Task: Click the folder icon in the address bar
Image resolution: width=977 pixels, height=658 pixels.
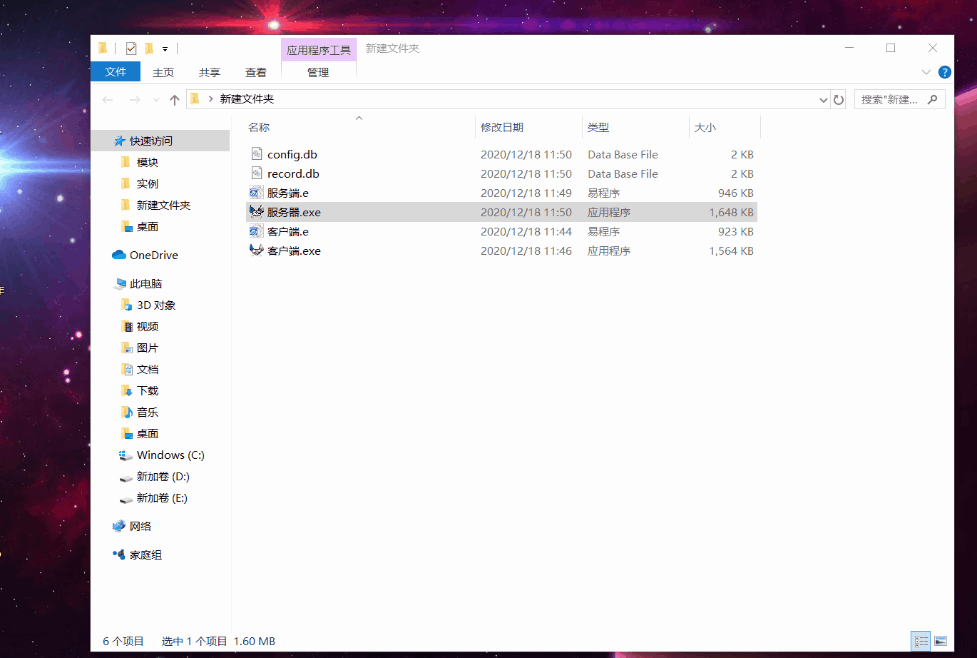Action: pyautogui.click(x=195, y=98)
